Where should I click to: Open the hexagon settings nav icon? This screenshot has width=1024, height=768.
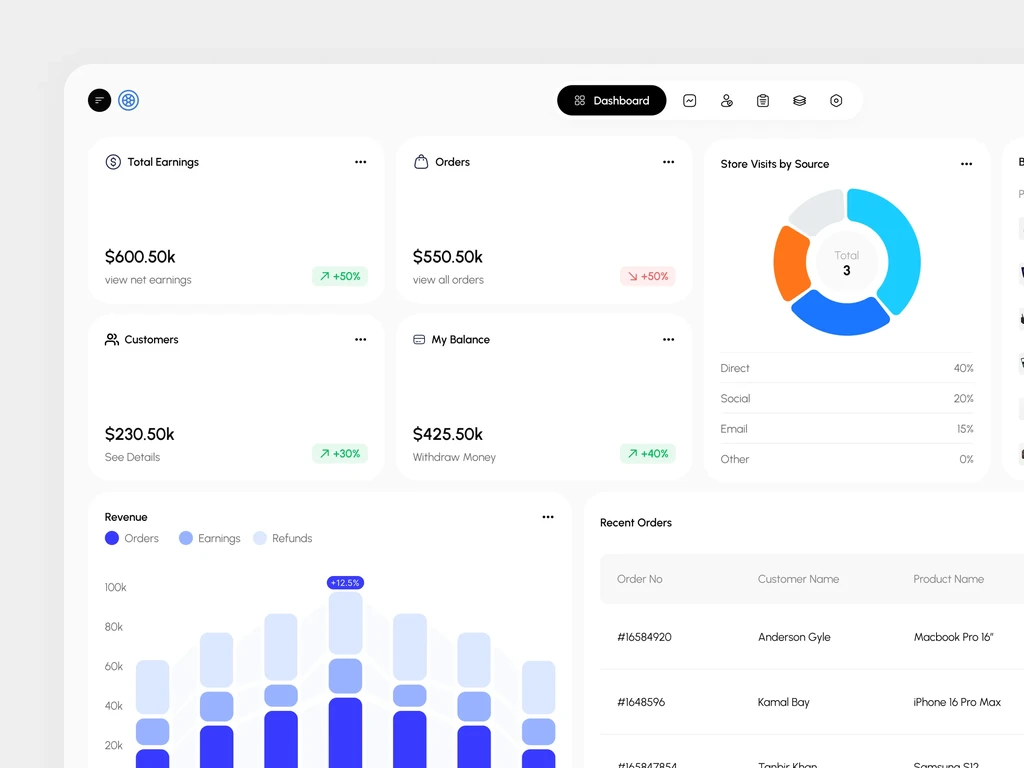(x=836, y=101)
